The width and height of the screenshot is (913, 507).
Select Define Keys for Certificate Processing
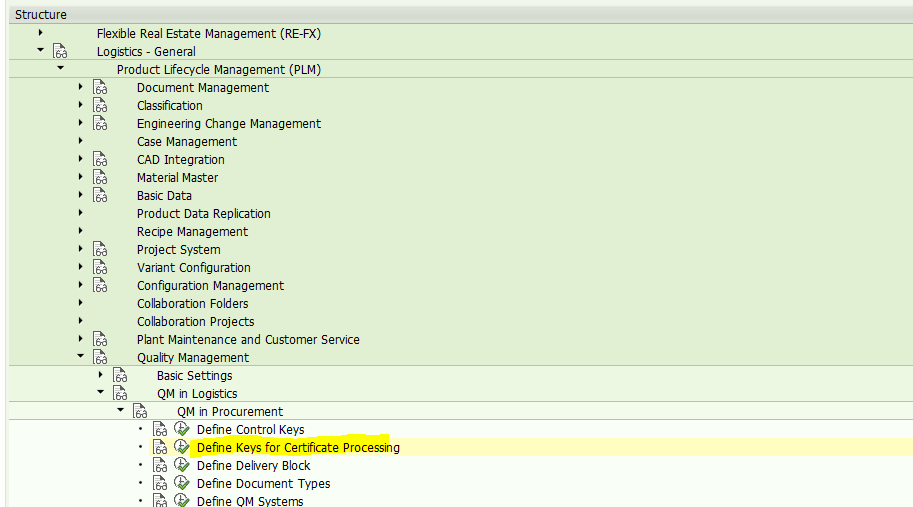coord(298,448)
